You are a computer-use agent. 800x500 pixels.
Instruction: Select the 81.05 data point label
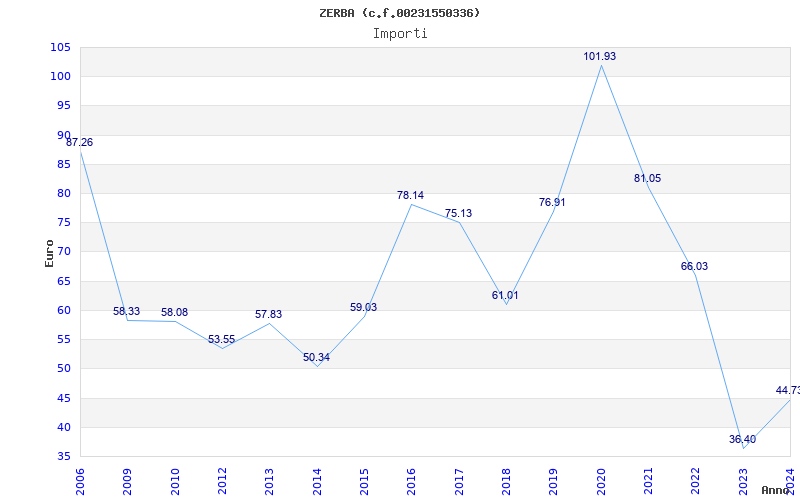(647, 178)
